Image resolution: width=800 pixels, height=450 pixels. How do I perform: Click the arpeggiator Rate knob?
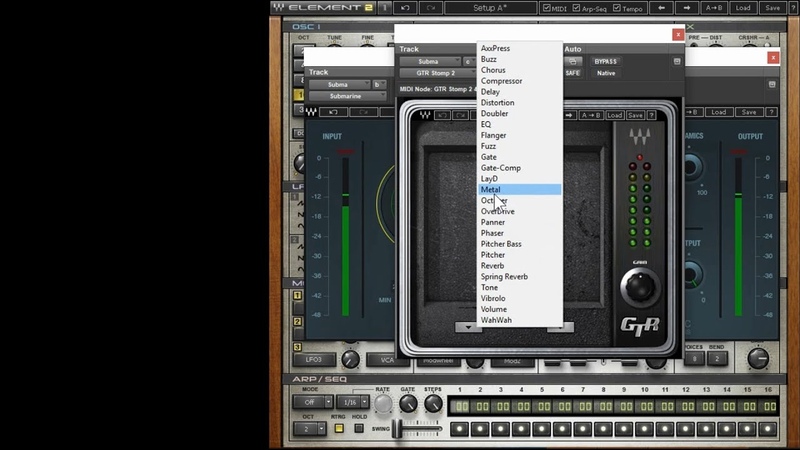click(x=383, y=404)
